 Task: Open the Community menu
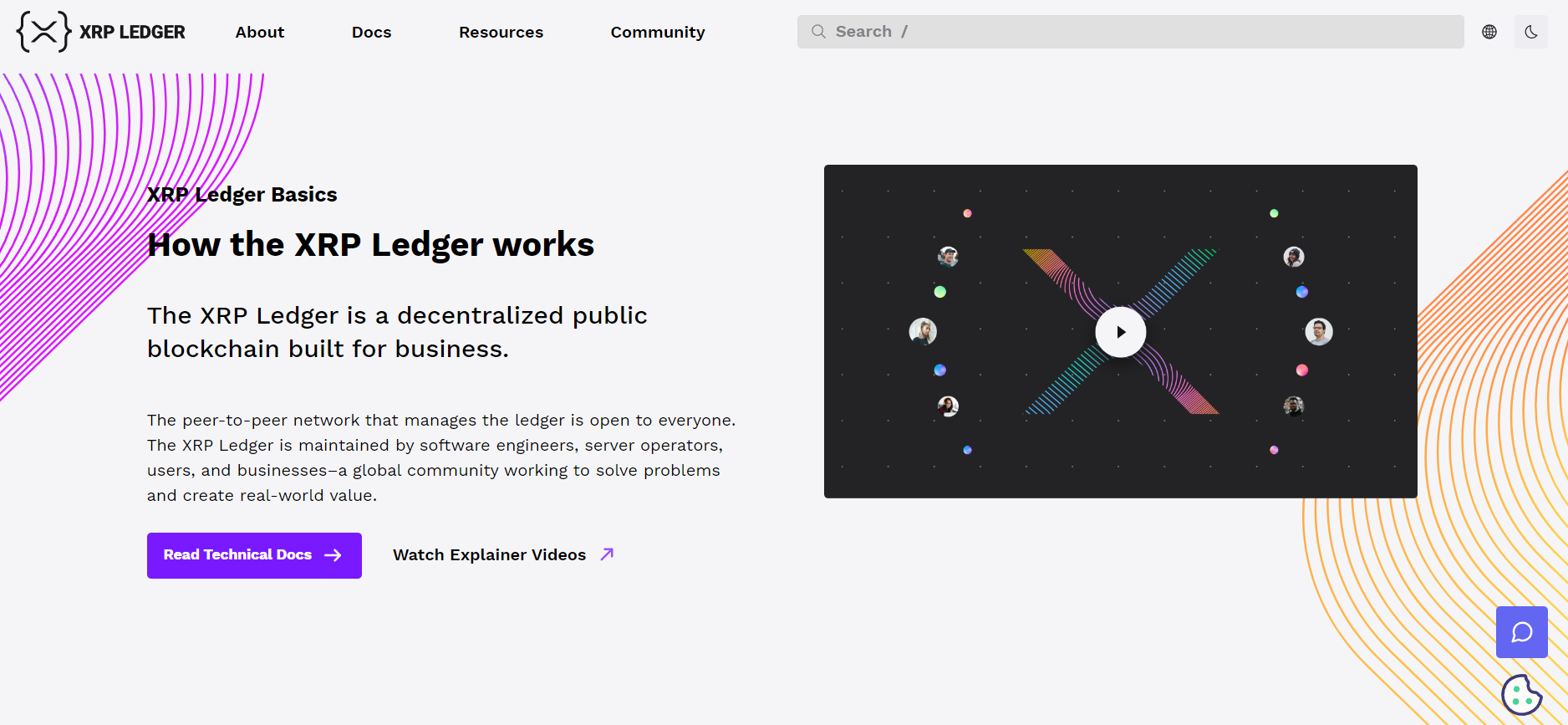click(658, 32)
